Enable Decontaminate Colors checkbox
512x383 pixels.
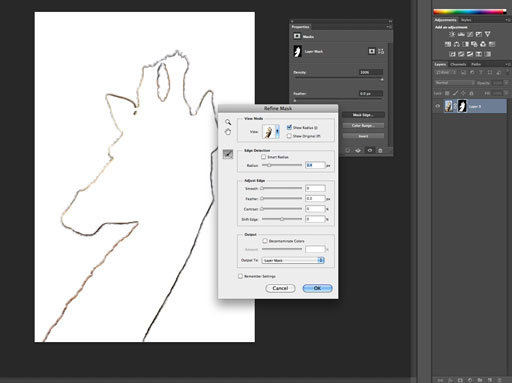pyautogui.click(x=265, y=241)
